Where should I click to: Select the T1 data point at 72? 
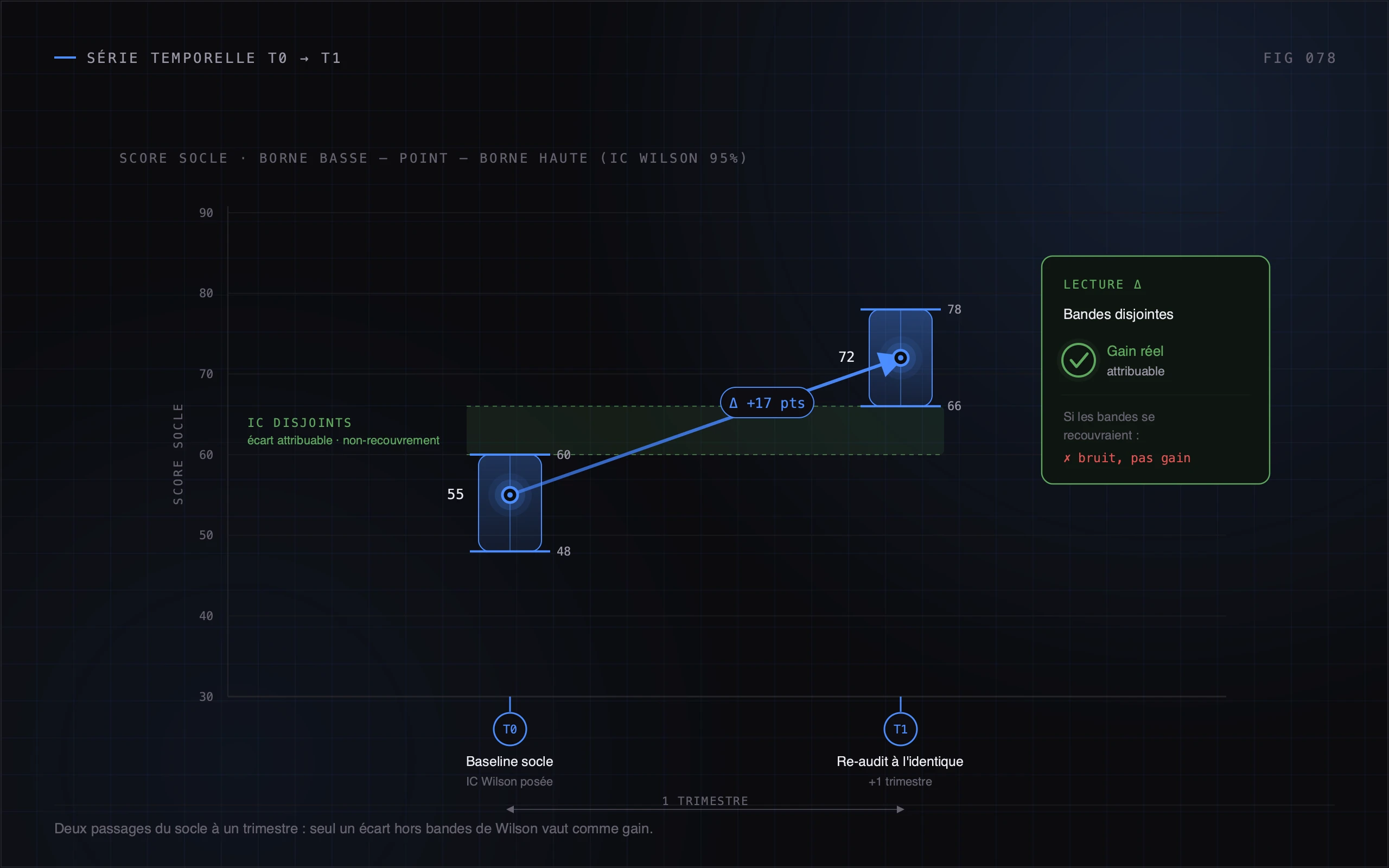tap(901, 358)
